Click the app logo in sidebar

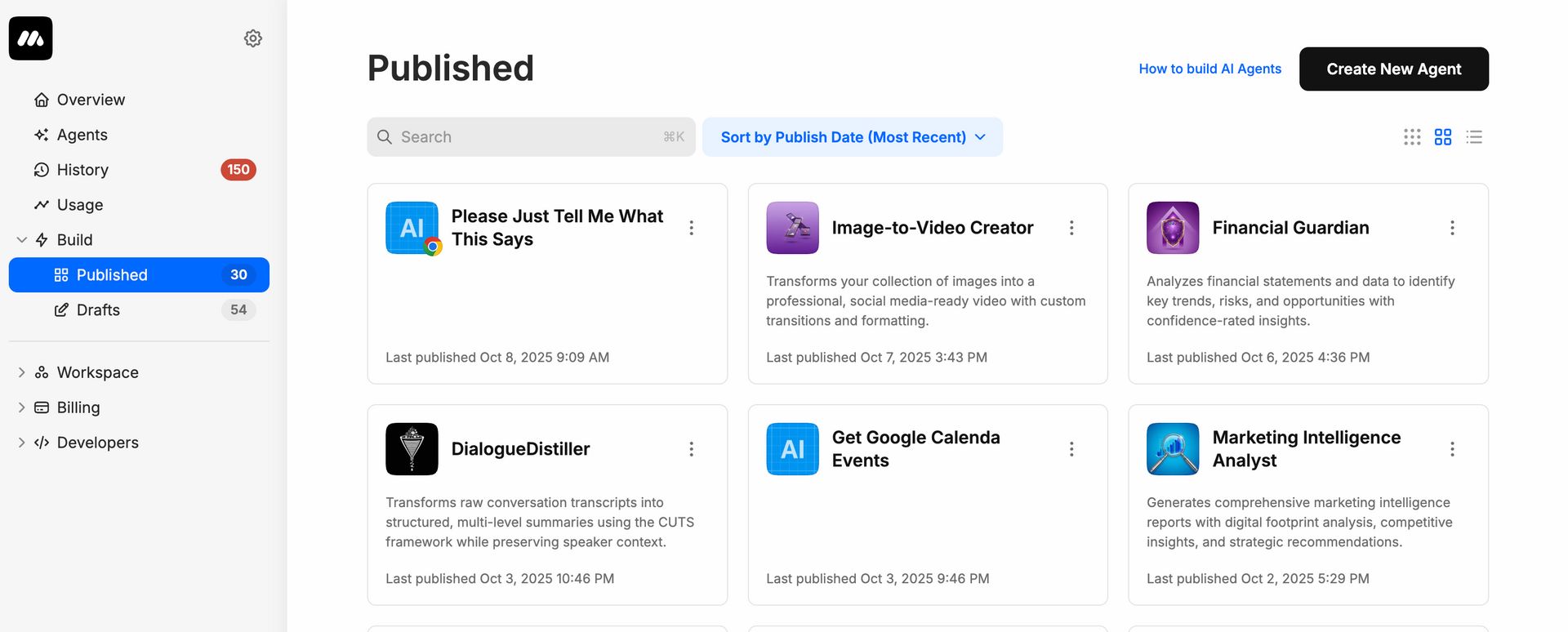(31, 38)
